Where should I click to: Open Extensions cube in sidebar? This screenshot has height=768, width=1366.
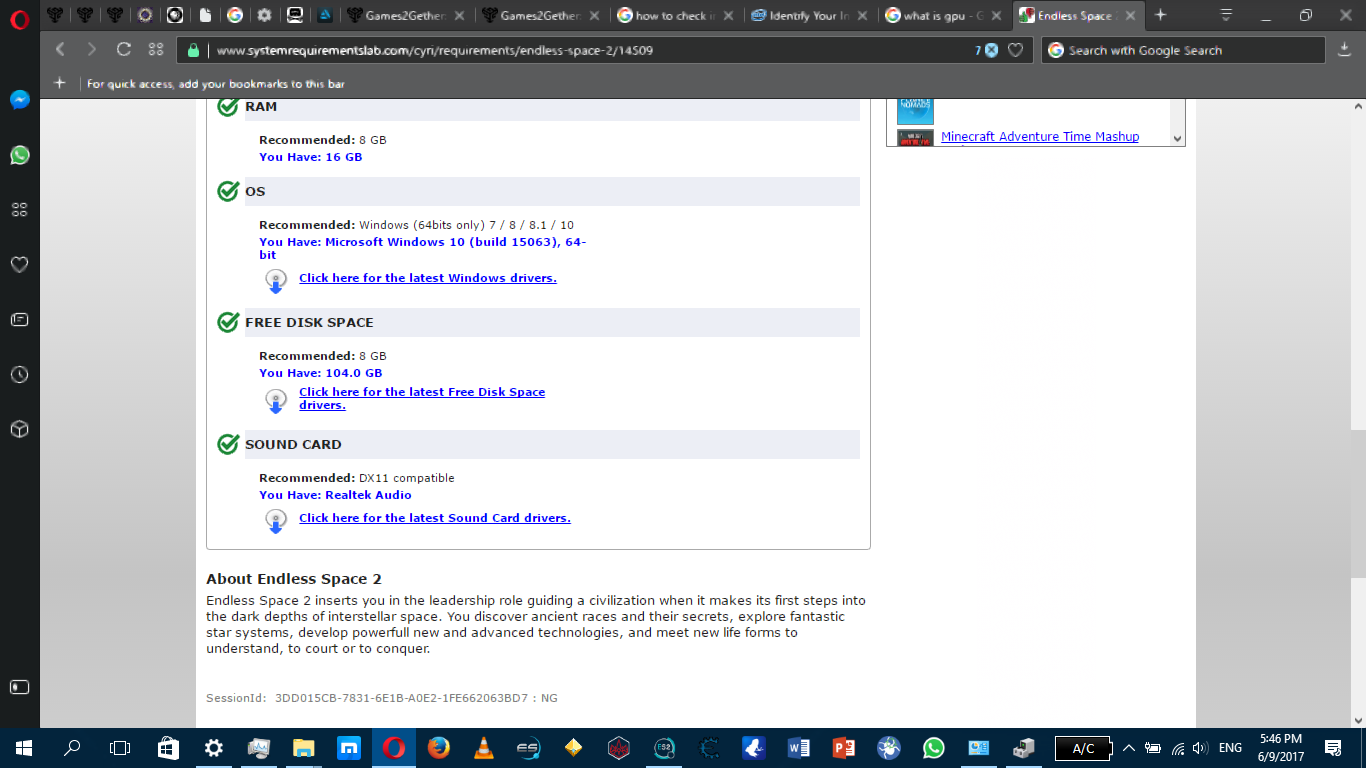[x=20, y=429]
